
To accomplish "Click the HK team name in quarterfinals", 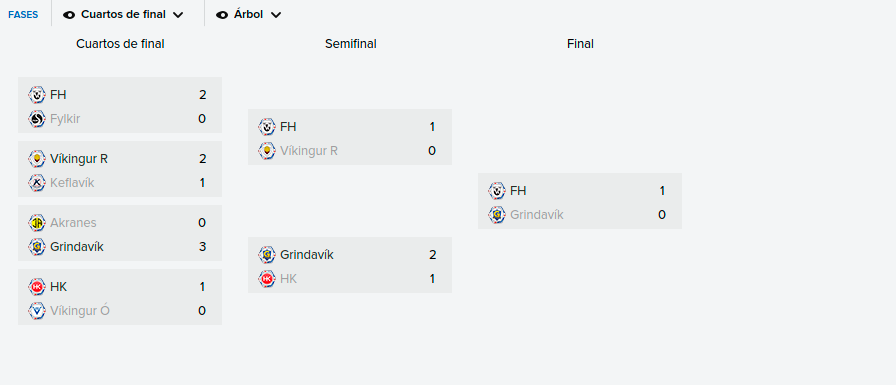I will coord(59,287).
